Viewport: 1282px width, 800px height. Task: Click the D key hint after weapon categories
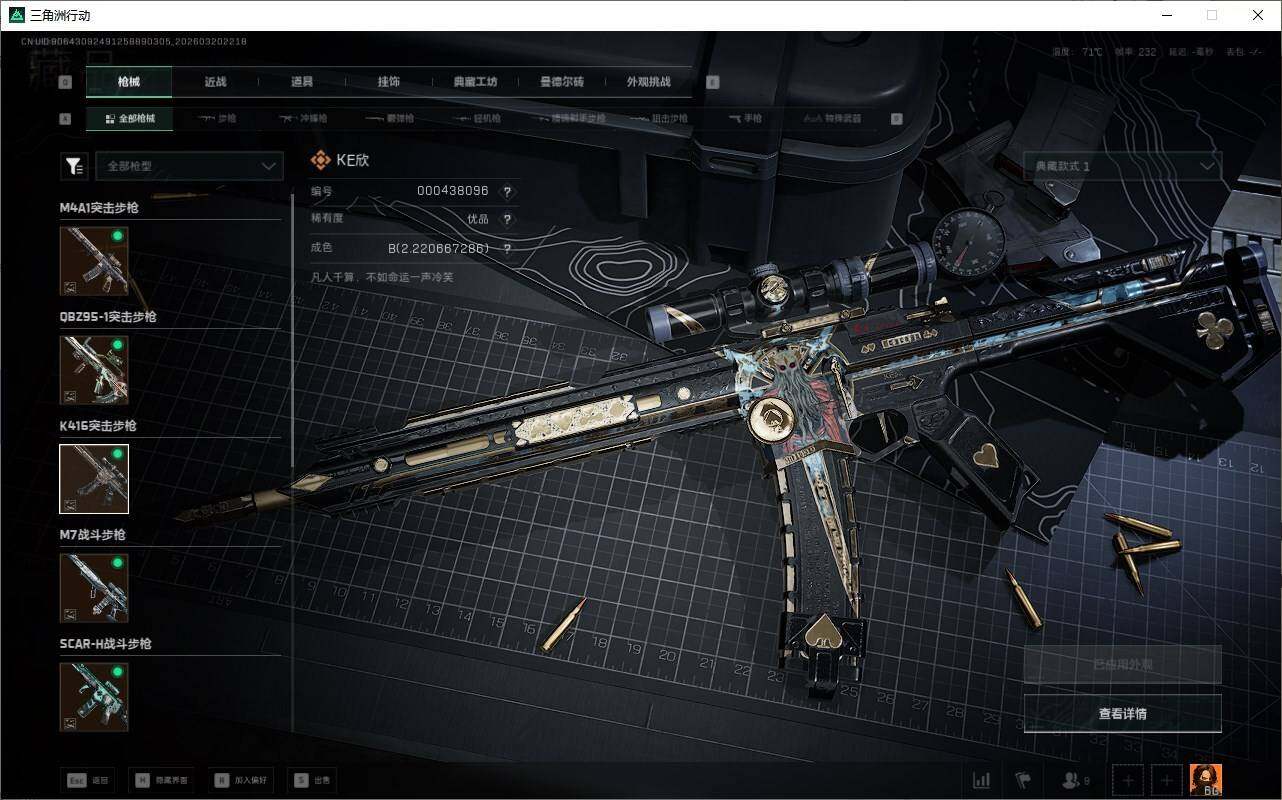click(896, 118)
